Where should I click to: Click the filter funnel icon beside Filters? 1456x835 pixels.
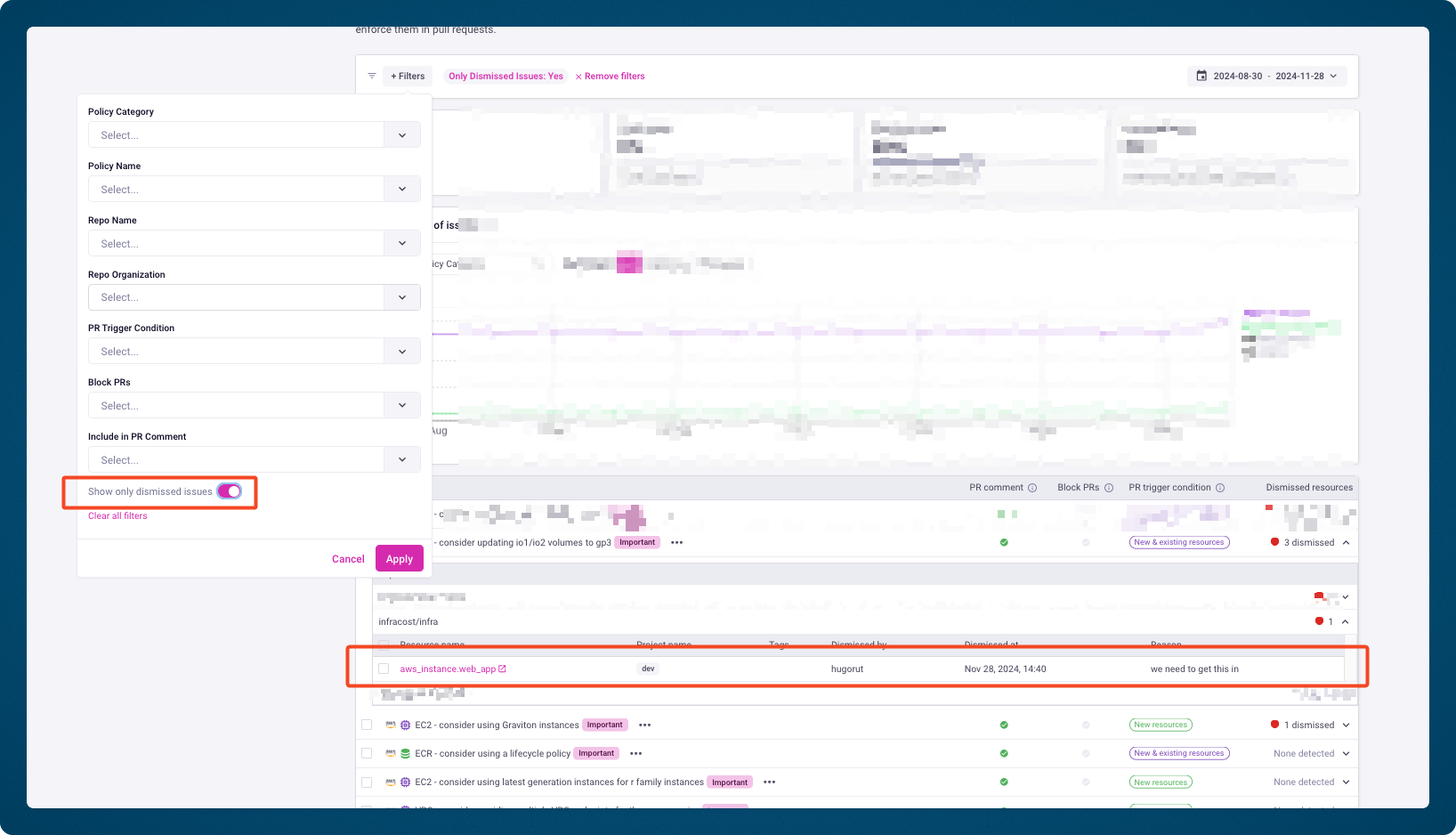point(372,76)
